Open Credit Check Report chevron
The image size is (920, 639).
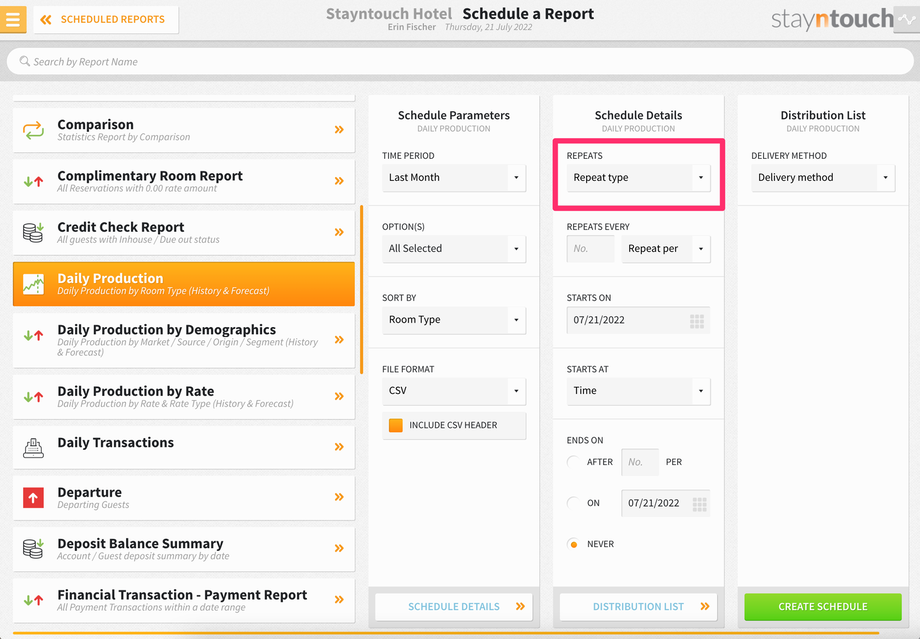pyautogui.click(x=339, y=232)
